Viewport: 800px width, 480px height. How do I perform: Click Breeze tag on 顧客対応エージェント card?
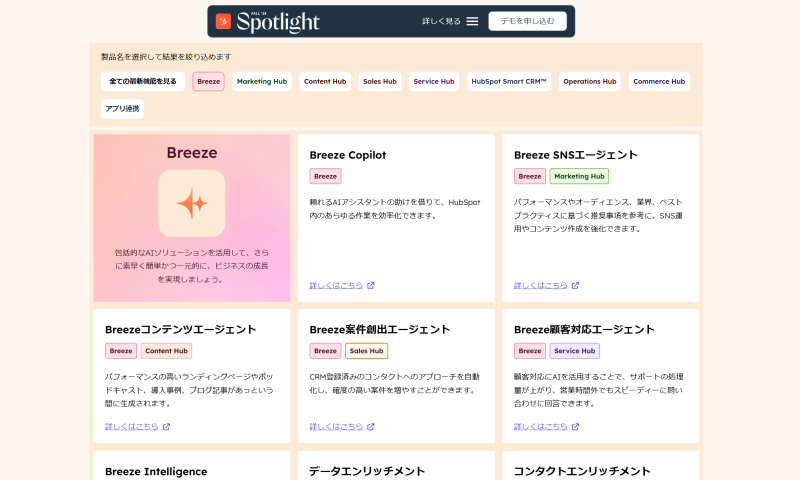click(x=530, y=351)
